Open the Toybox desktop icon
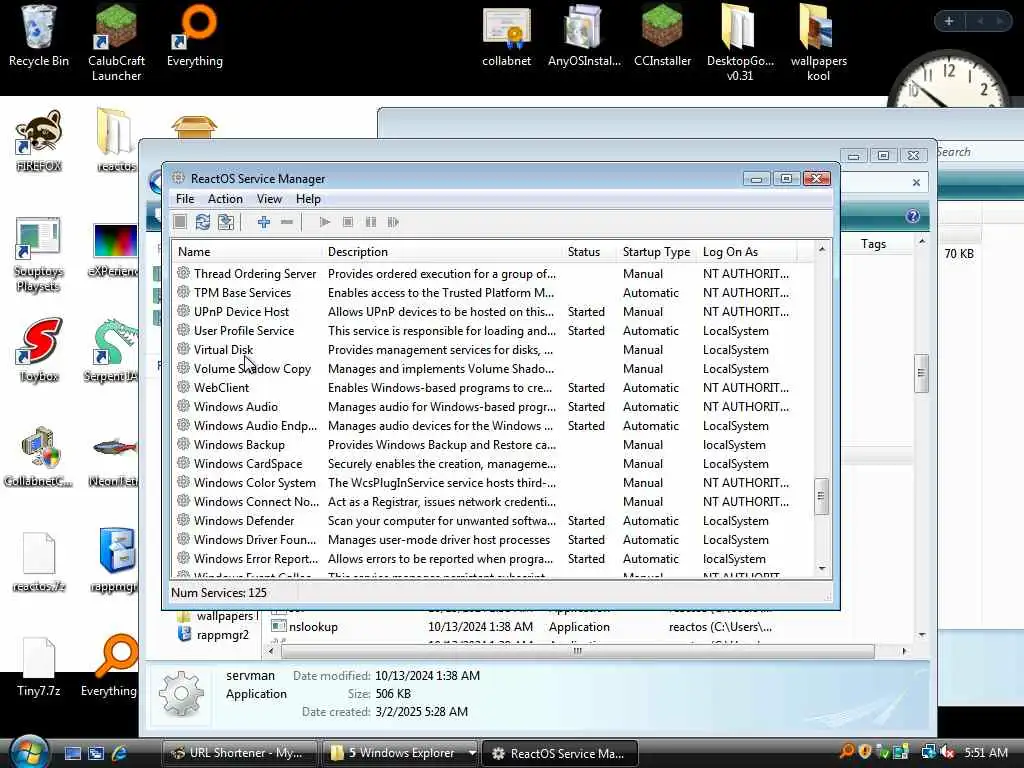The width and height of the screenshot is (1024, 768). coord(39,349)
